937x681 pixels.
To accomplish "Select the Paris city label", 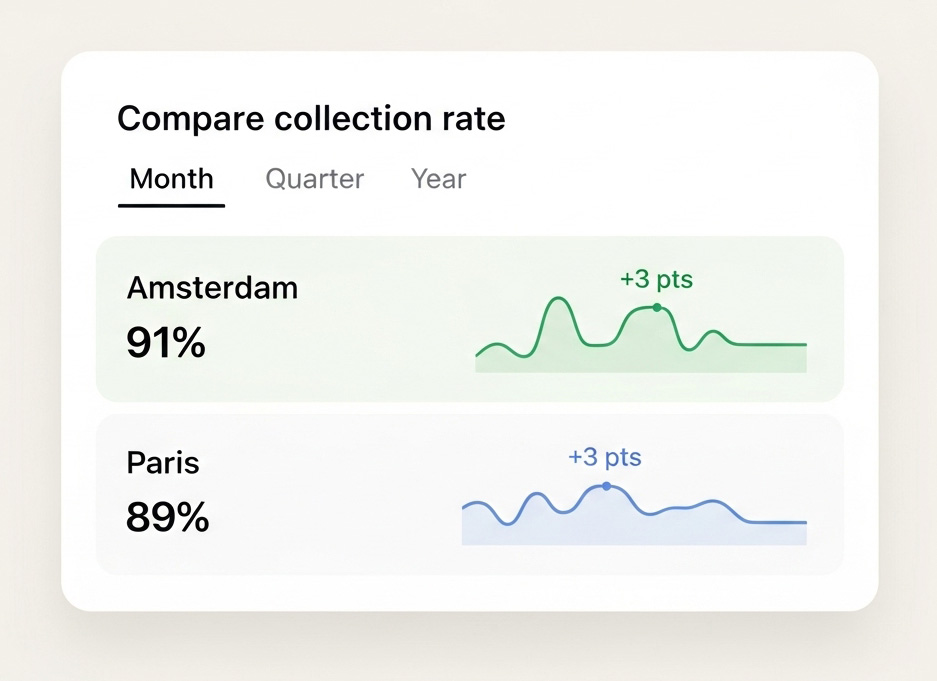I will click(163, 462).
